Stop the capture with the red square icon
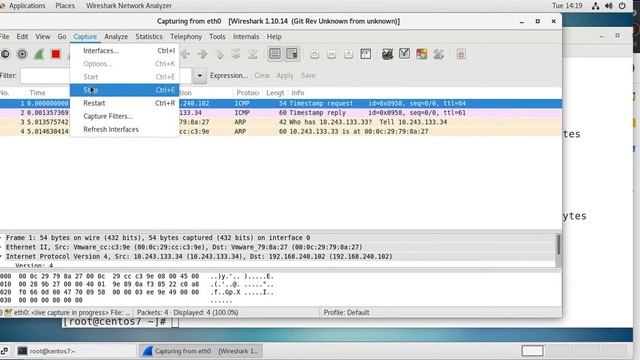Viewport: 640px width, 360px height. tap(56, 54)
